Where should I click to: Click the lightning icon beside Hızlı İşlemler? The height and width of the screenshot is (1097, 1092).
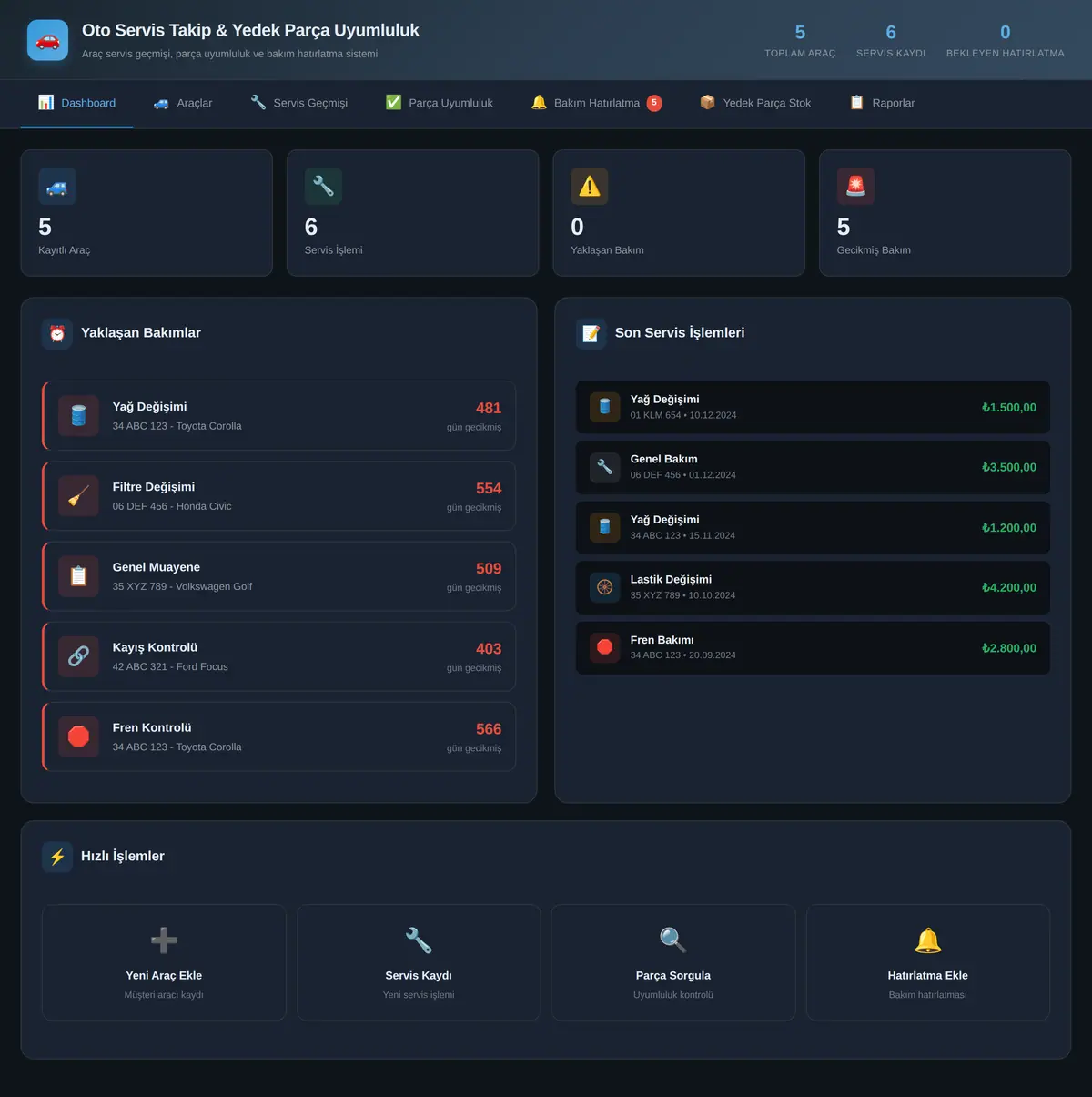(x=57, y=857)
